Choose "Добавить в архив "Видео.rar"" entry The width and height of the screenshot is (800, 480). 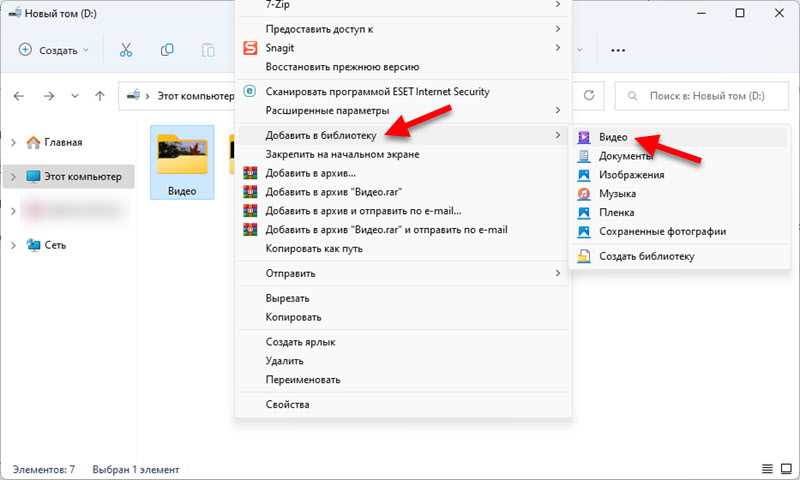[403, 192]
